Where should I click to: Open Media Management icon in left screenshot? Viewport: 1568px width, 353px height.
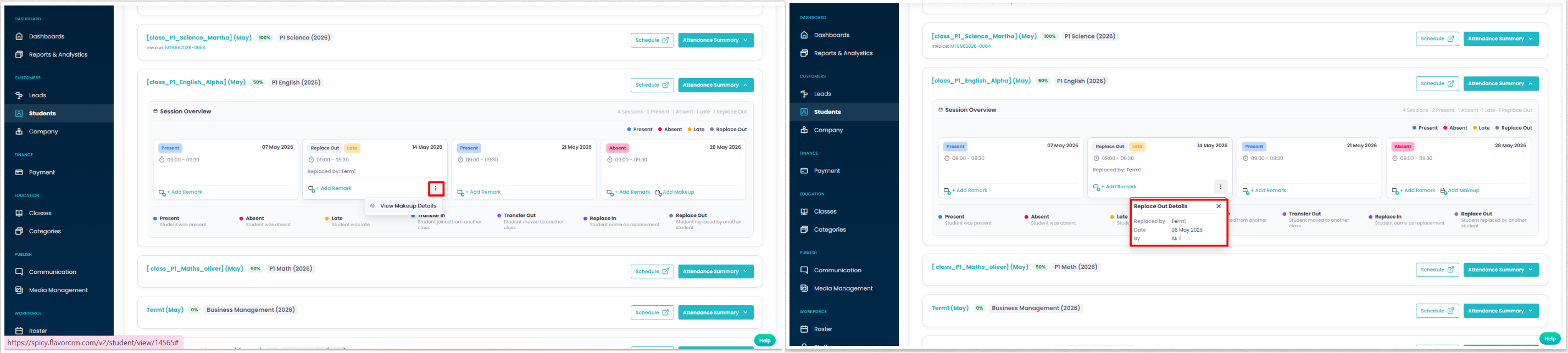click(19, 290)
